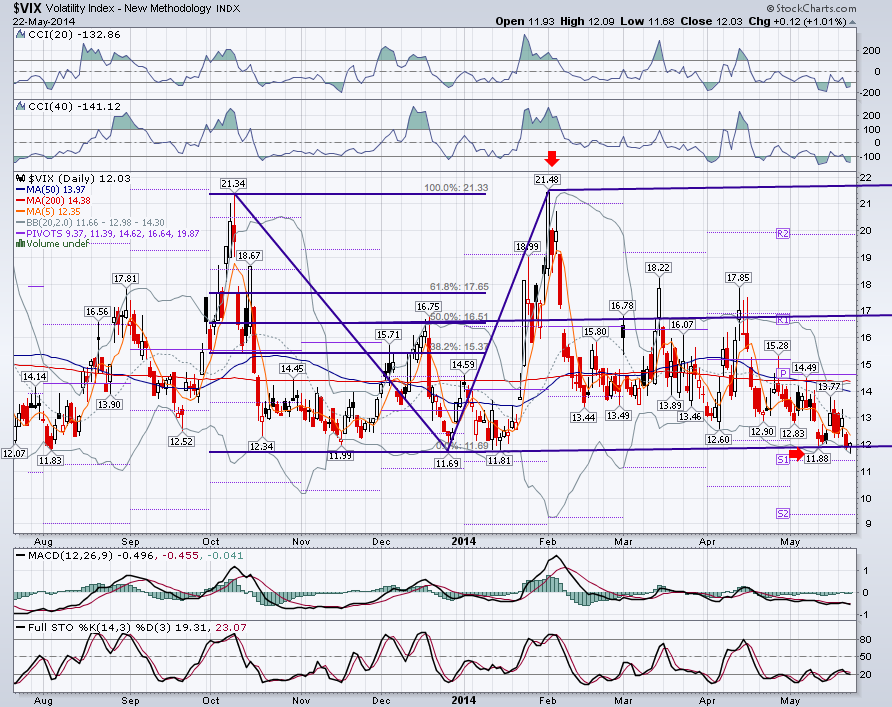Image resolution: width=892 pixels, height=707 pixels.
Task: Click the chart icon beside CCI(20)
Action: [20, 35]
